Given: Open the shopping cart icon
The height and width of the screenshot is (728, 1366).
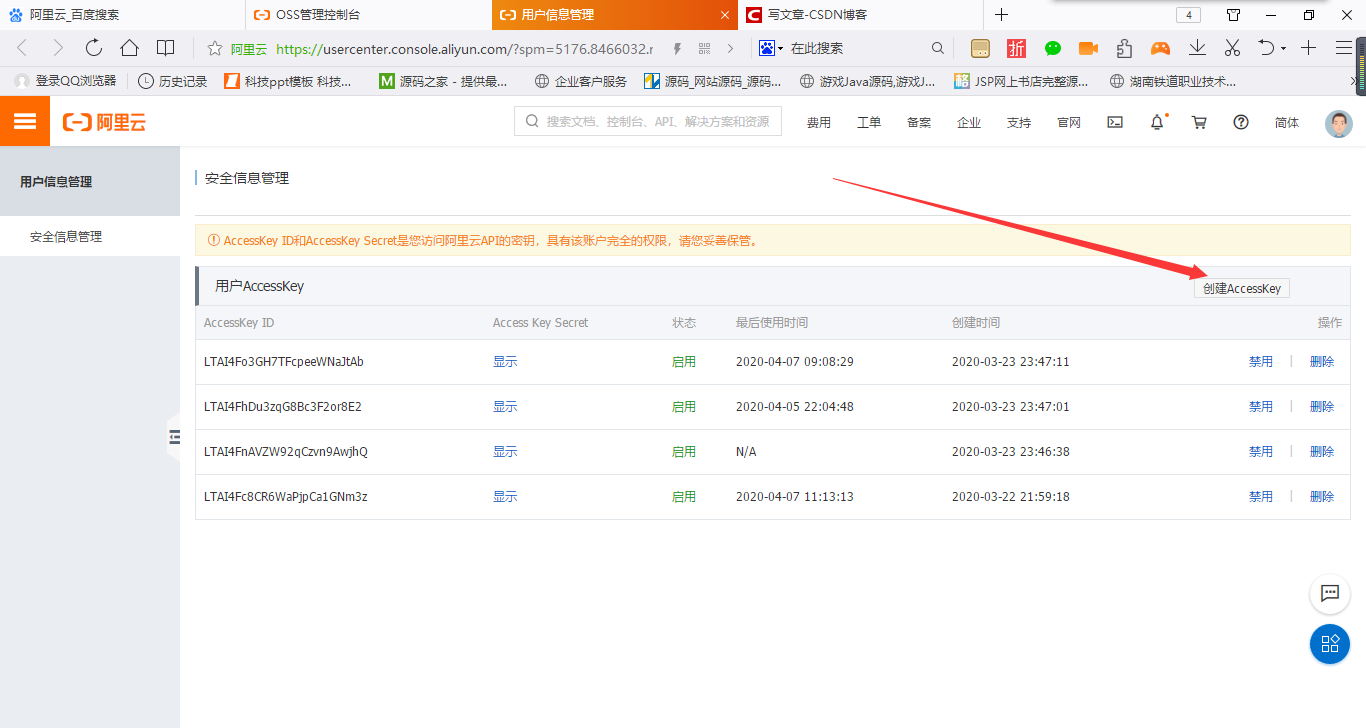Looking at the screenshot, I should [x=1199, y=122].
